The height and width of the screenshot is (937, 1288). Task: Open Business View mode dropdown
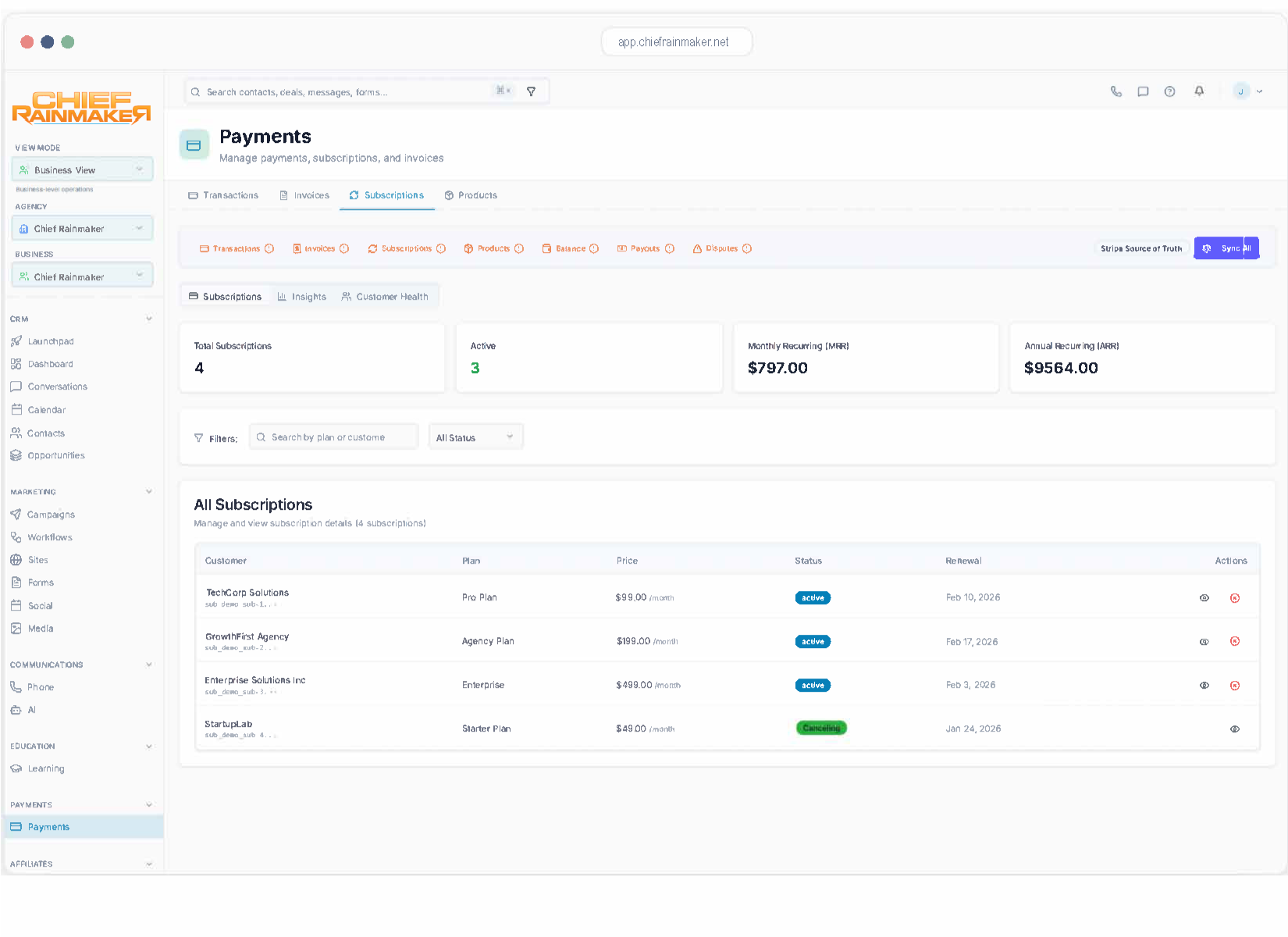coord(82,169)
